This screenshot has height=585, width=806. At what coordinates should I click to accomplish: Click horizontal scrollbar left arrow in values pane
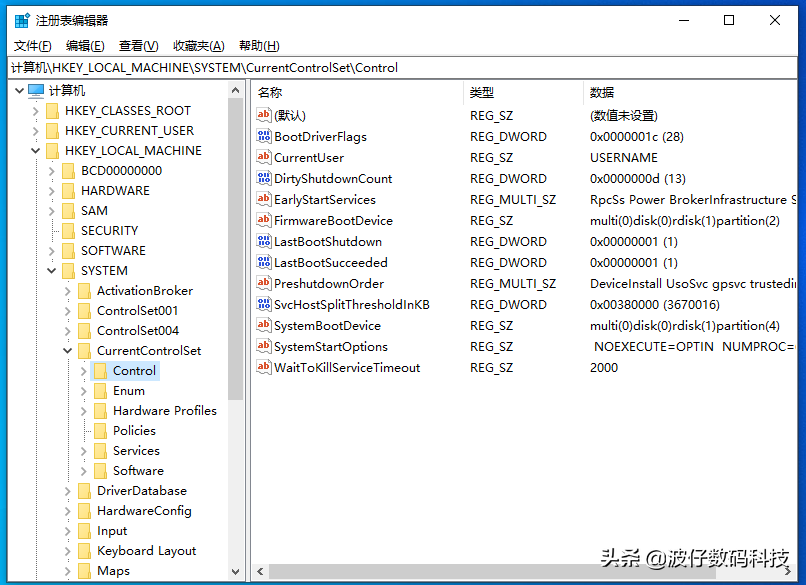261,571
